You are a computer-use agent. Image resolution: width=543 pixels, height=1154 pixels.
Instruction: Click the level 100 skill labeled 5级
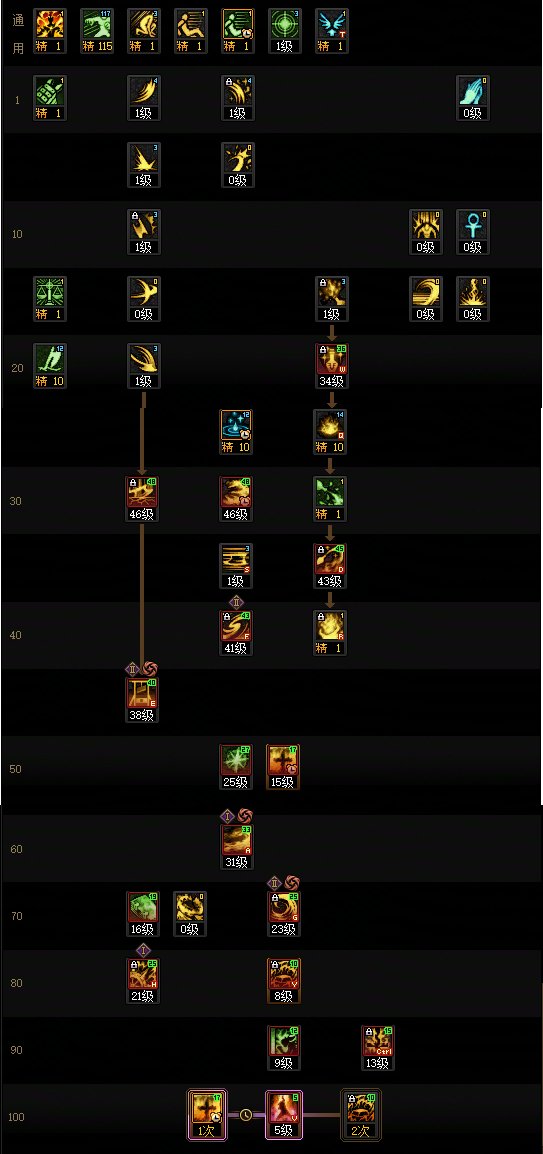pyautogui.click(x=283, y=1116)
